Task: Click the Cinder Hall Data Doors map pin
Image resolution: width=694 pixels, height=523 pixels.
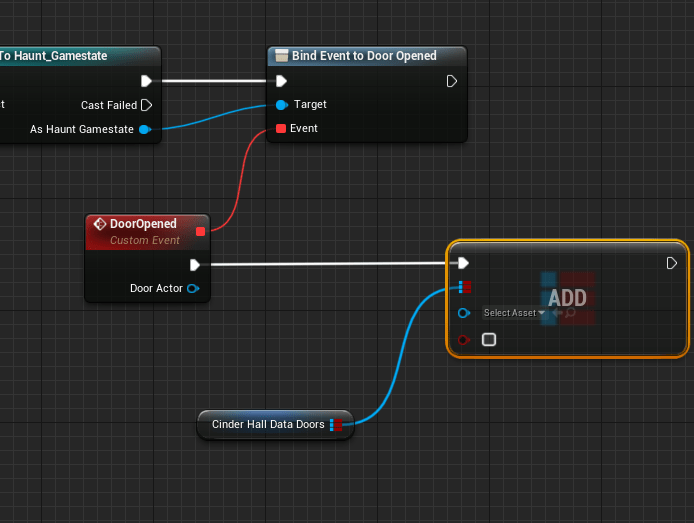Action: click(336, 425)
